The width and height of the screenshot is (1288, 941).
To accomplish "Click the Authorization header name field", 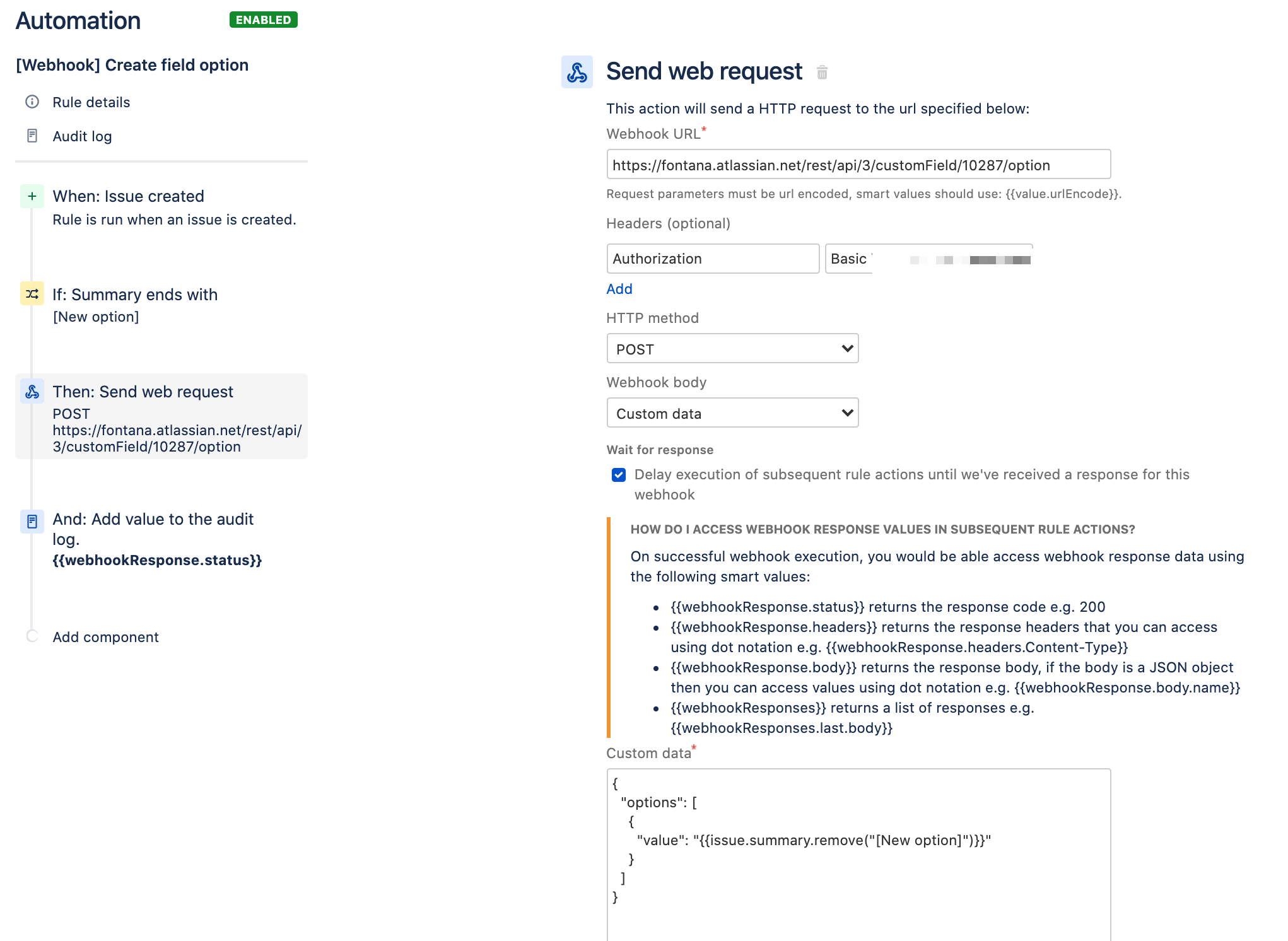I will [713, 259].
